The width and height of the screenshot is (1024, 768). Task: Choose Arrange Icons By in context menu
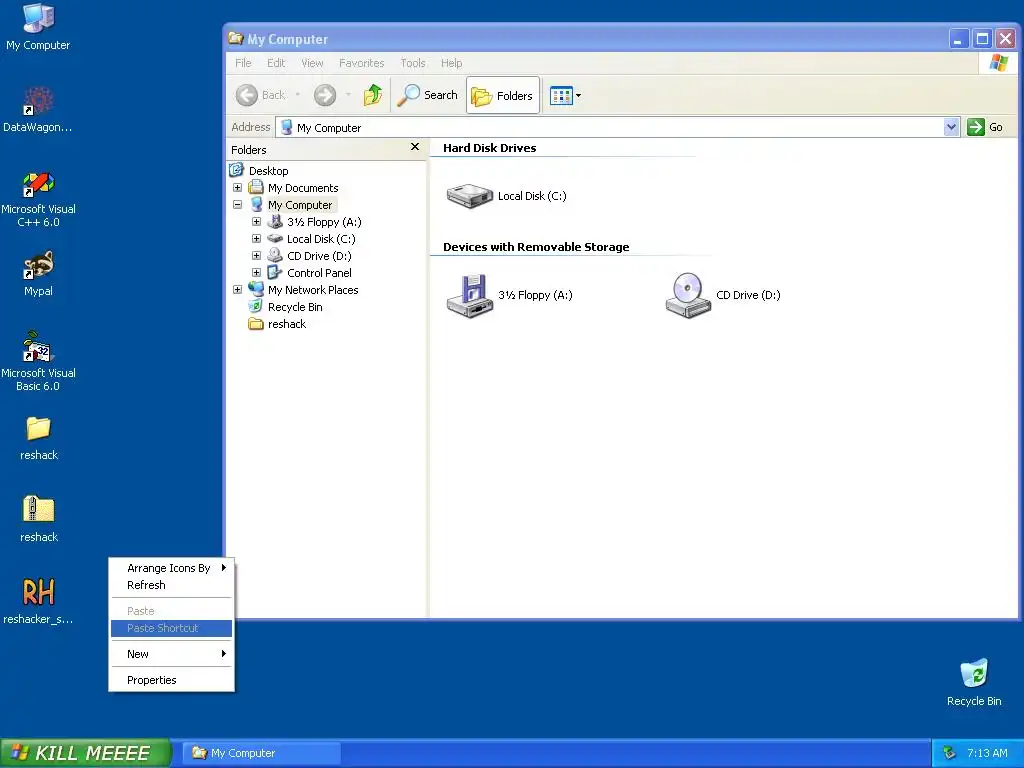[x=171, y=568]
